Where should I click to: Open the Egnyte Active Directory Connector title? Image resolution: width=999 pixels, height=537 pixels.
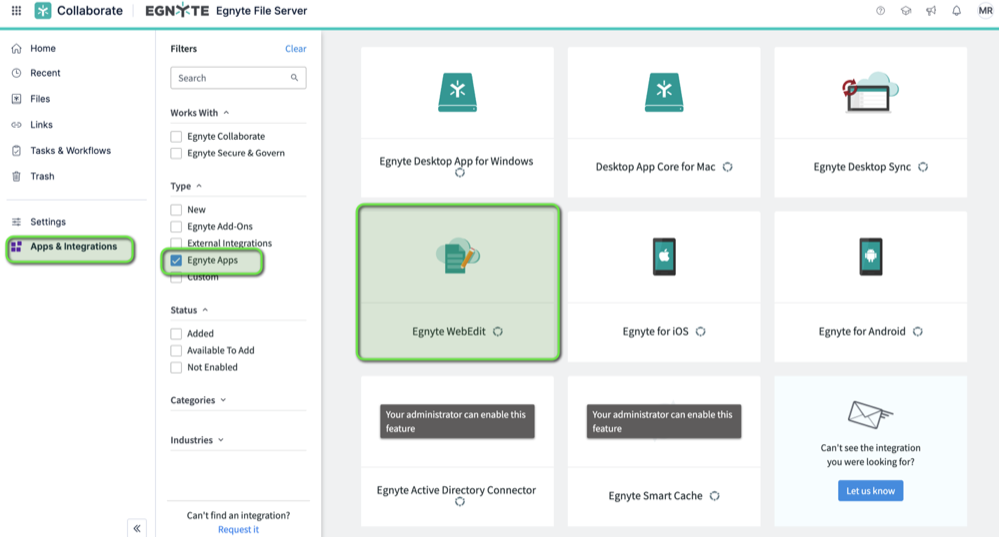click(x=456, y=490)
